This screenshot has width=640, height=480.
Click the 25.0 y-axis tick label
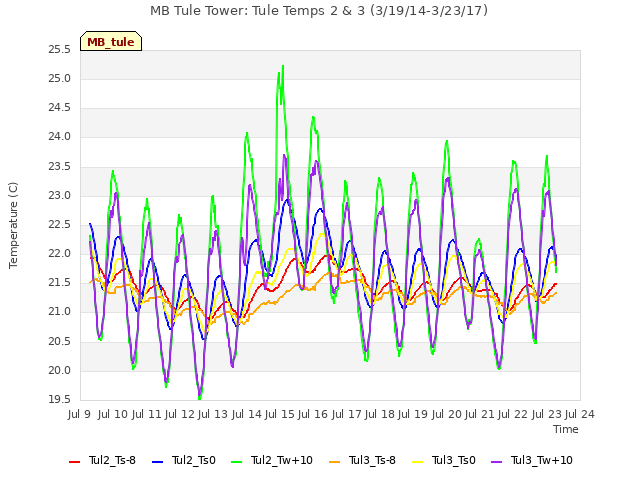coord(60,79)
